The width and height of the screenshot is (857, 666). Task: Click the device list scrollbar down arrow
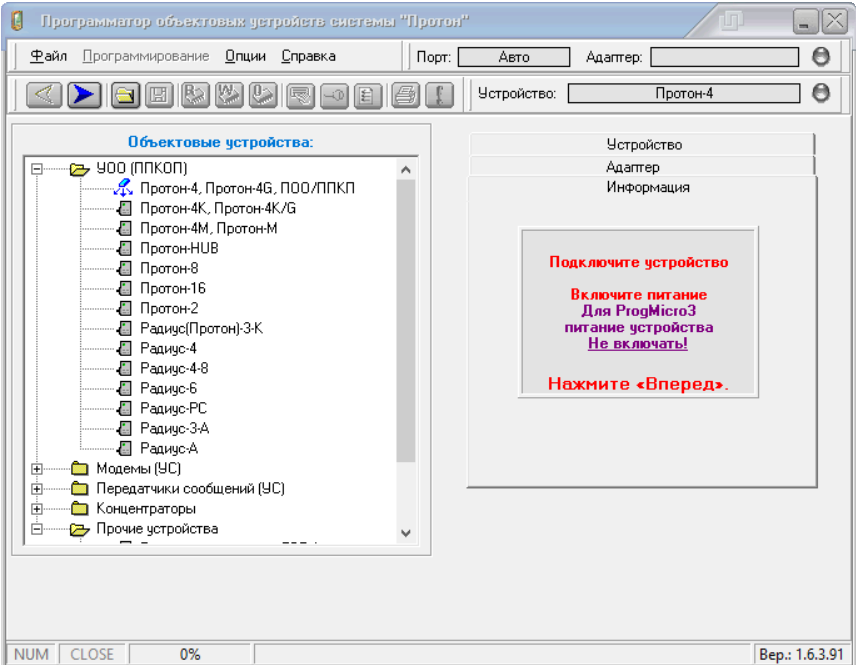point(405,533)
